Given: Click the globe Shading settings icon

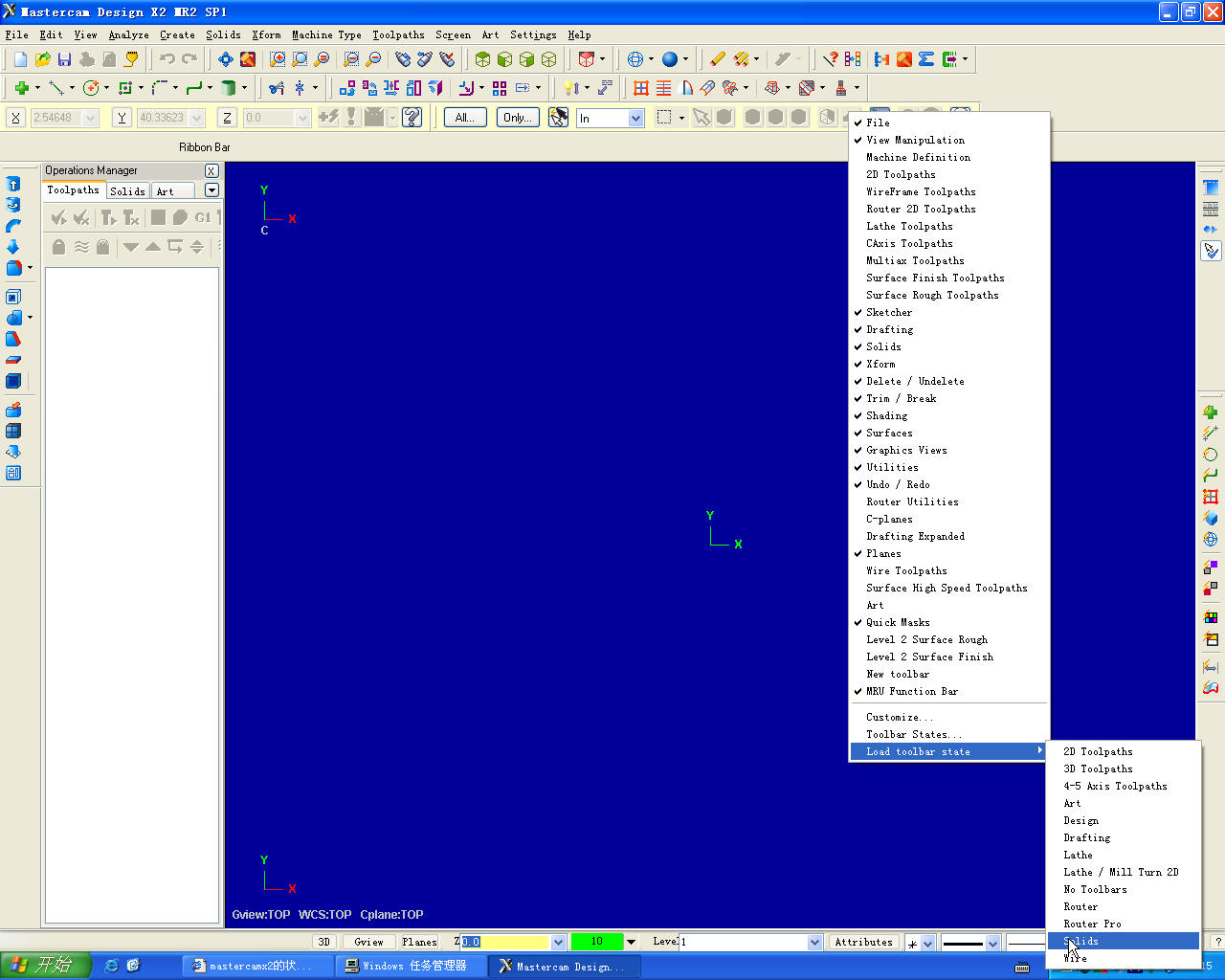Looking at the screenshot, I should coord(635,59).
